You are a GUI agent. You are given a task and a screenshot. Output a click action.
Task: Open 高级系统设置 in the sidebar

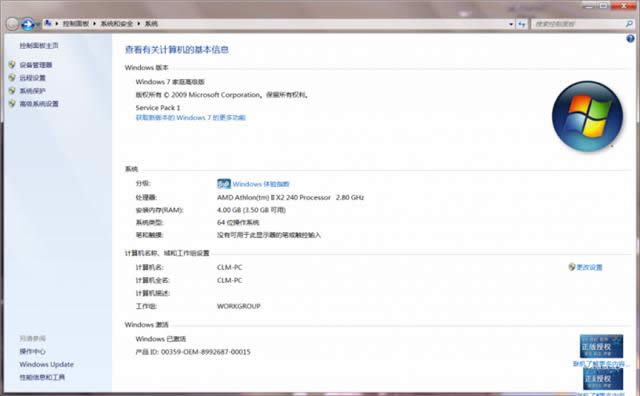point(39,104)
